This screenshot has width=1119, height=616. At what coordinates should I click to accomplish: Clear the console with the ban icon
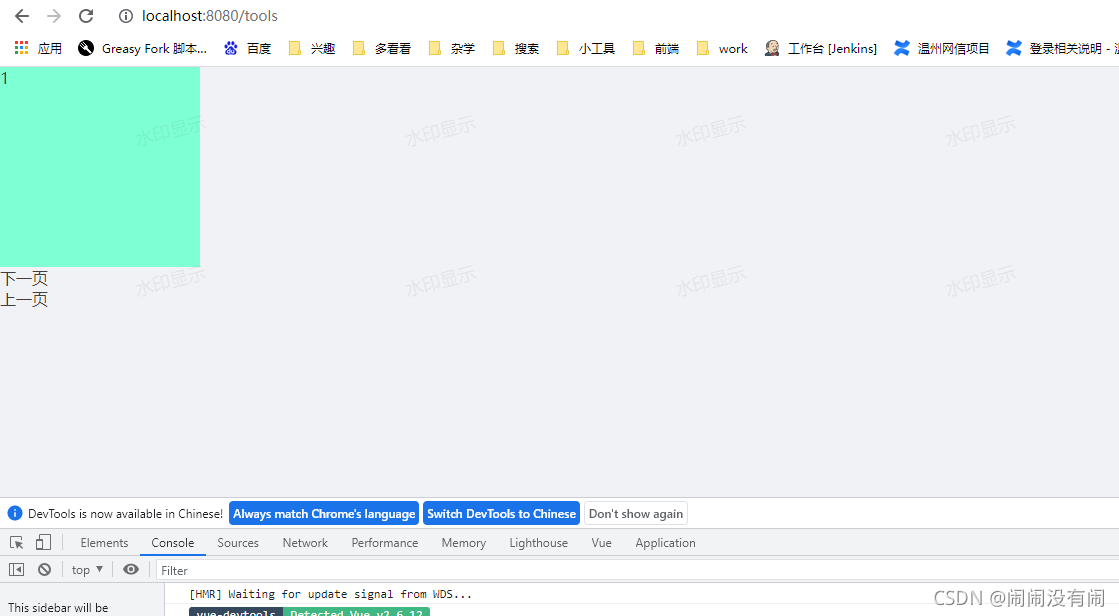pyautogui.click(x=44, y=570)
